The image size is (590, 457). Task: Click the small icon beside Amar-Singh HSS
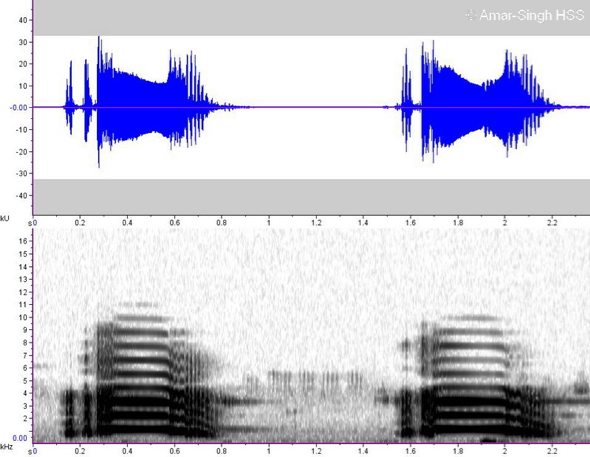click(x=470, y=15)
